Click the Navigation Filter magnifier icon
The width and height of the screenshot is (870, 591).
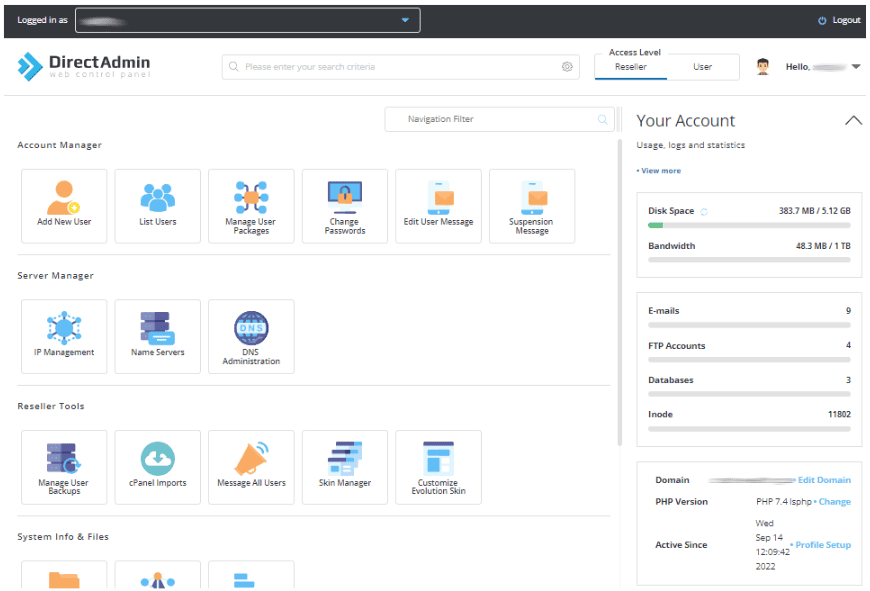point(602,119)
